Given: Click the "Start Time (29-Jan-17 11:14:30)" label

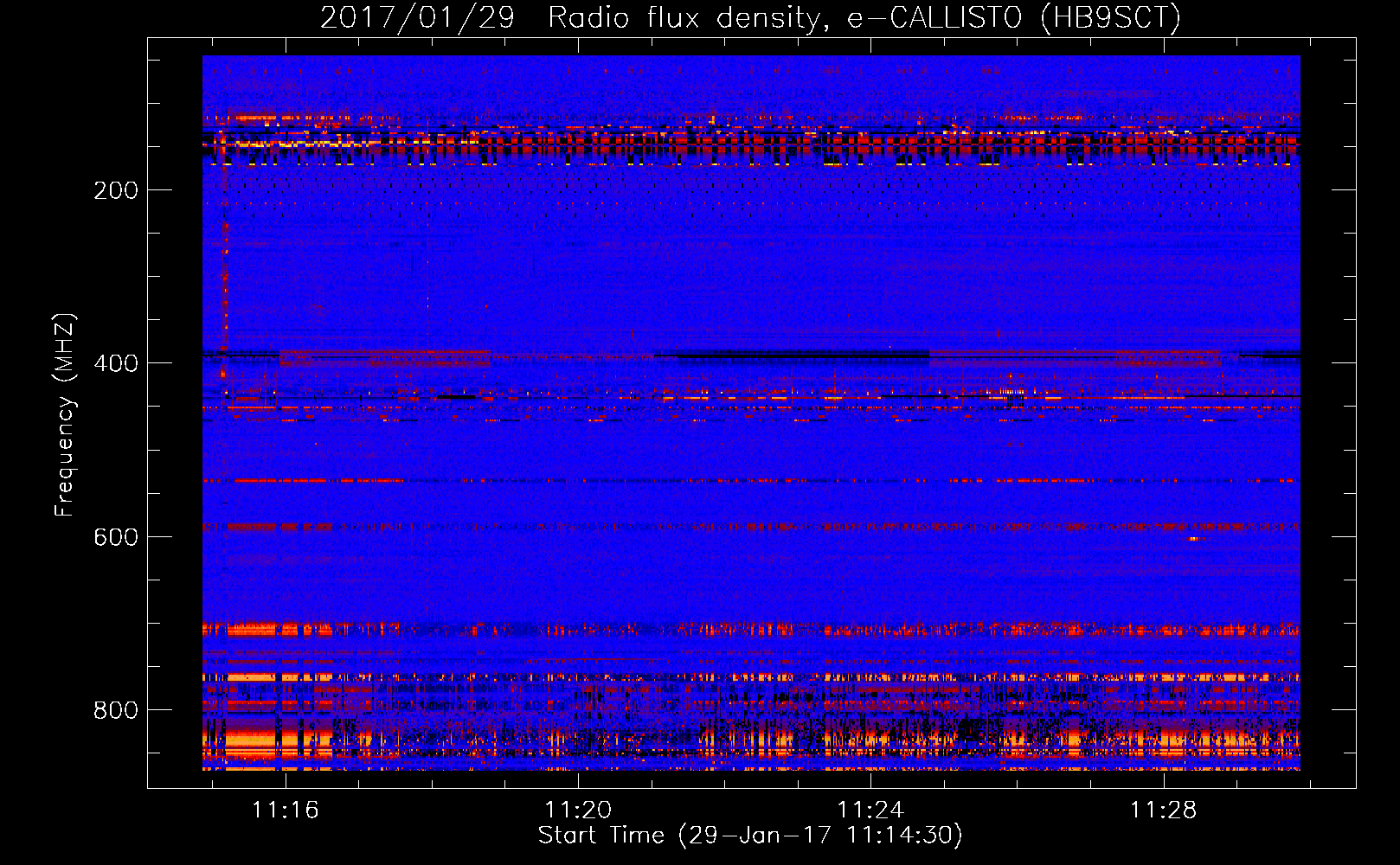Looking at the screenshot, I should click(750, 836).
